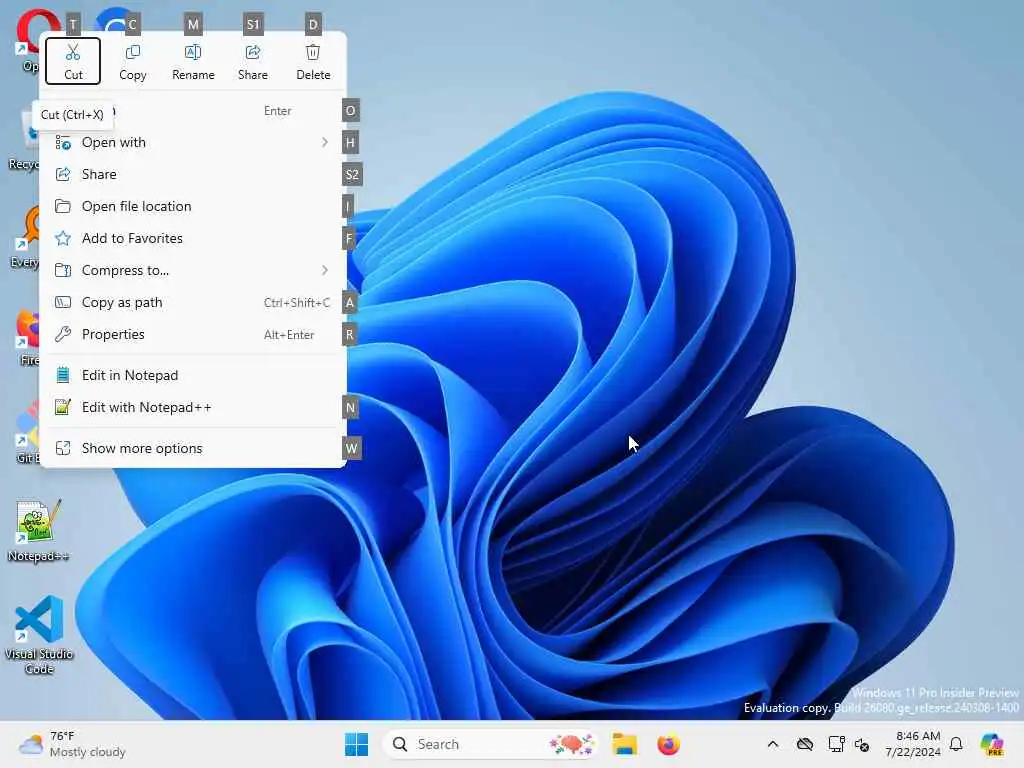The height and width of the screenshot is (768, 1024).
Task: Show hidden system tray icons
Action: click(773, 744)
